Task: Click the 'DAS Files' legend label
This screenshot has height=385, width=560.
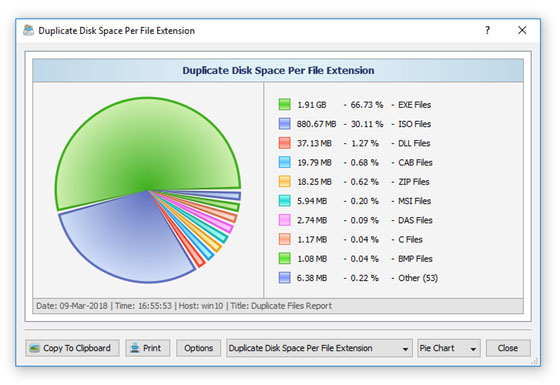Action: point(415,220)
